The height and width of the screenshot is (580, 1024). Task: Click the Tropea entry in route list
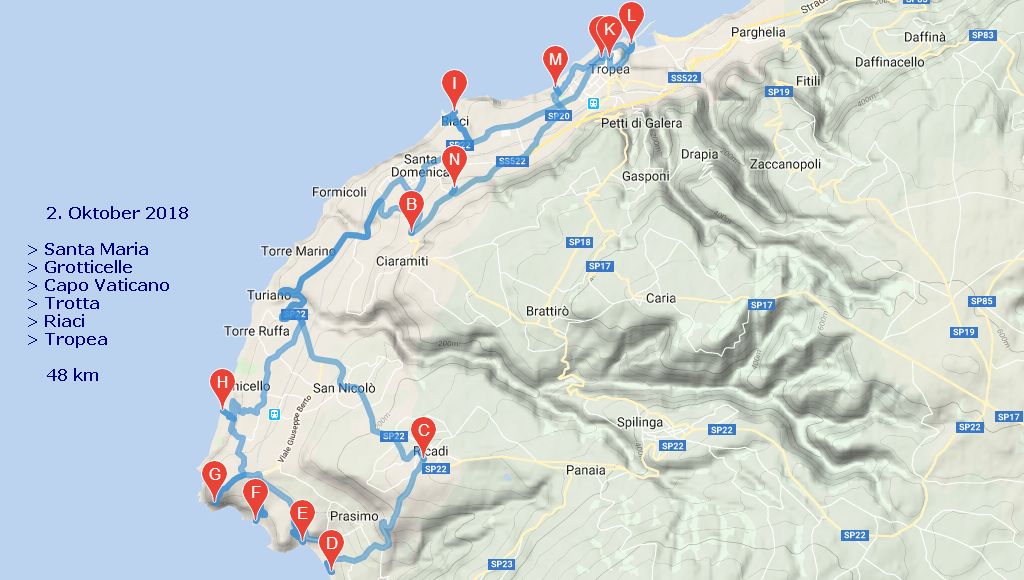[76, 340]
